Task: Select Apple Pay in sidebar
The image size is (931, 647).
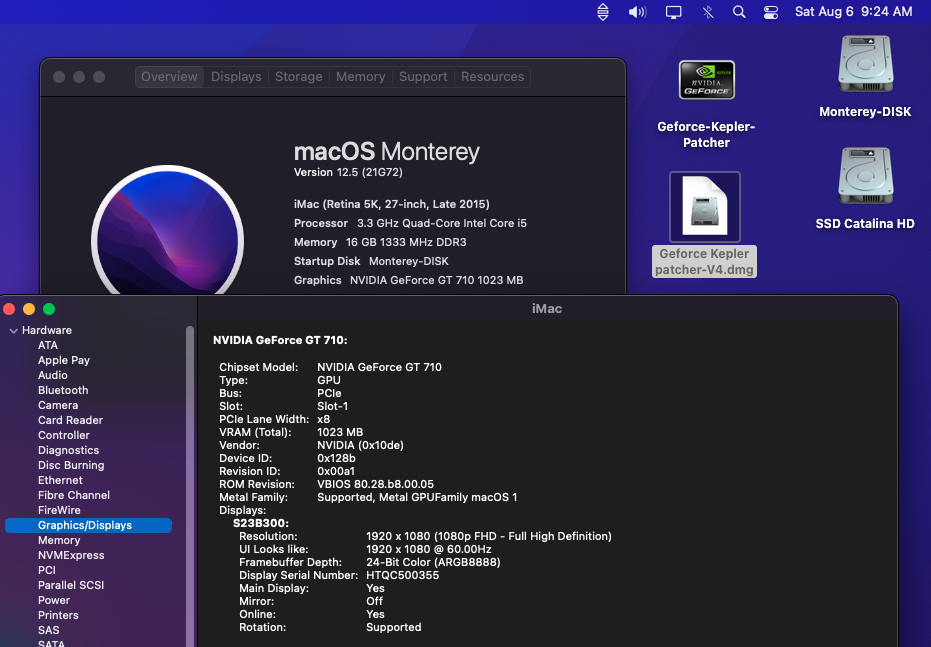Action: 64,360
